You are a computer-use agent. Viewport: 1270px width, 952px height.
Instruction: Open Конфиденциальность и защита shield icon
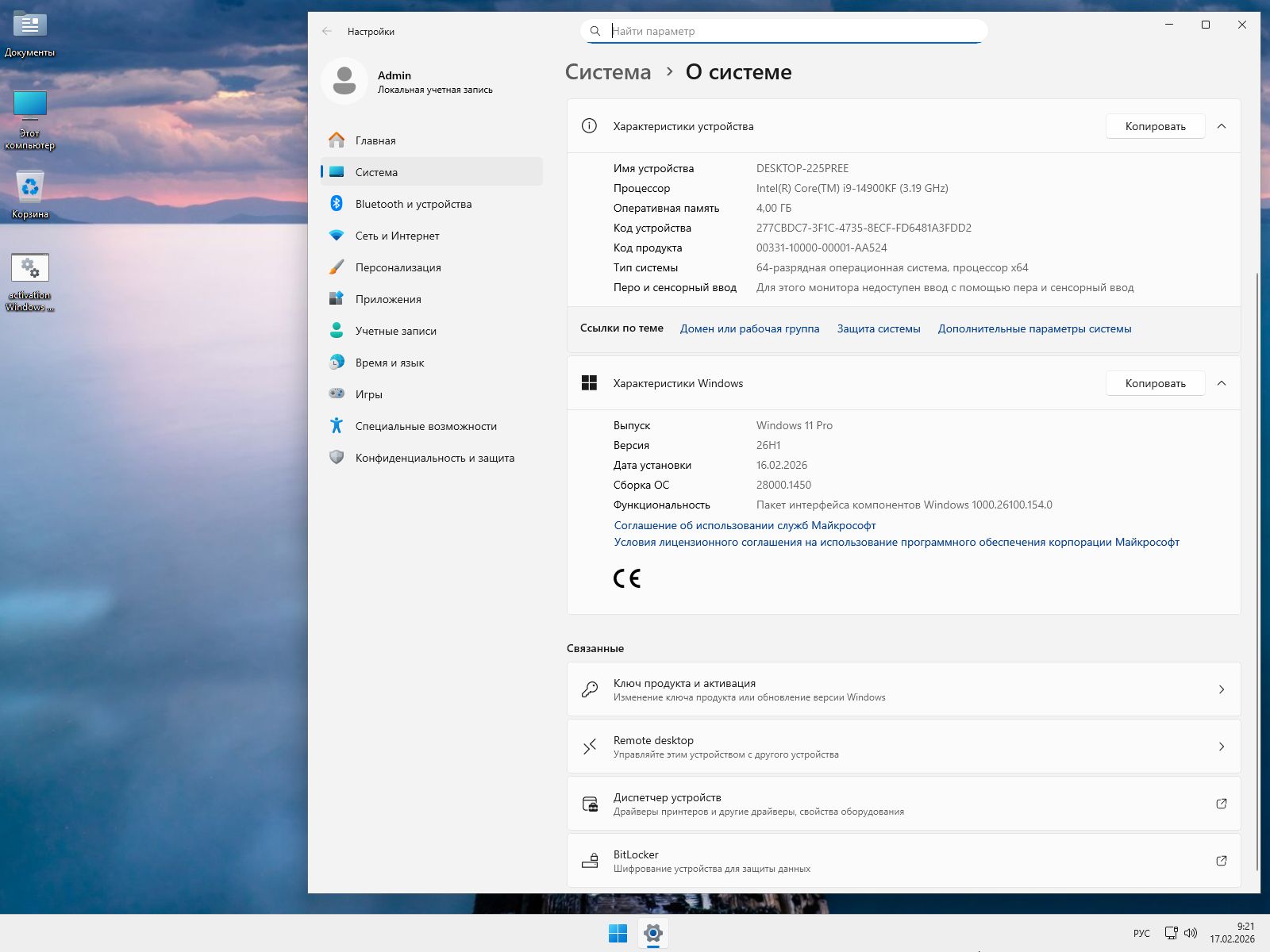(337, 458)
